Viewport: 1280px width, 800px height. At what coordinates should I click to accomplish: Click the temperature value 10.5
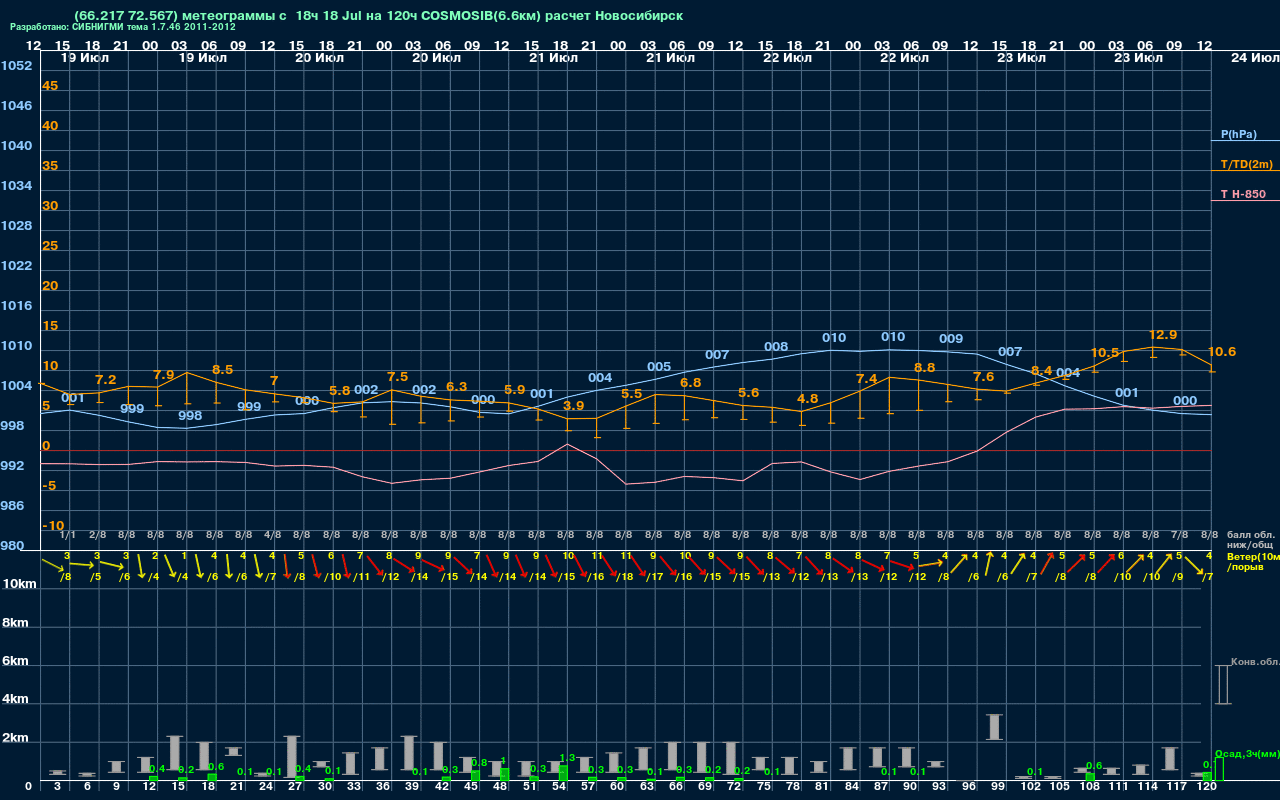coord(1105,353)
